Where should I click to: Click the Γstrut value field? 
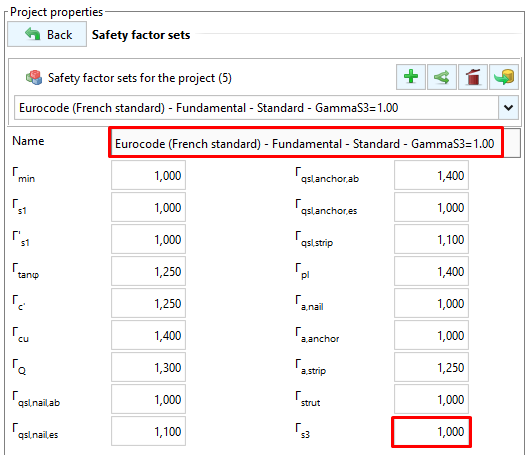click(431, 399)
